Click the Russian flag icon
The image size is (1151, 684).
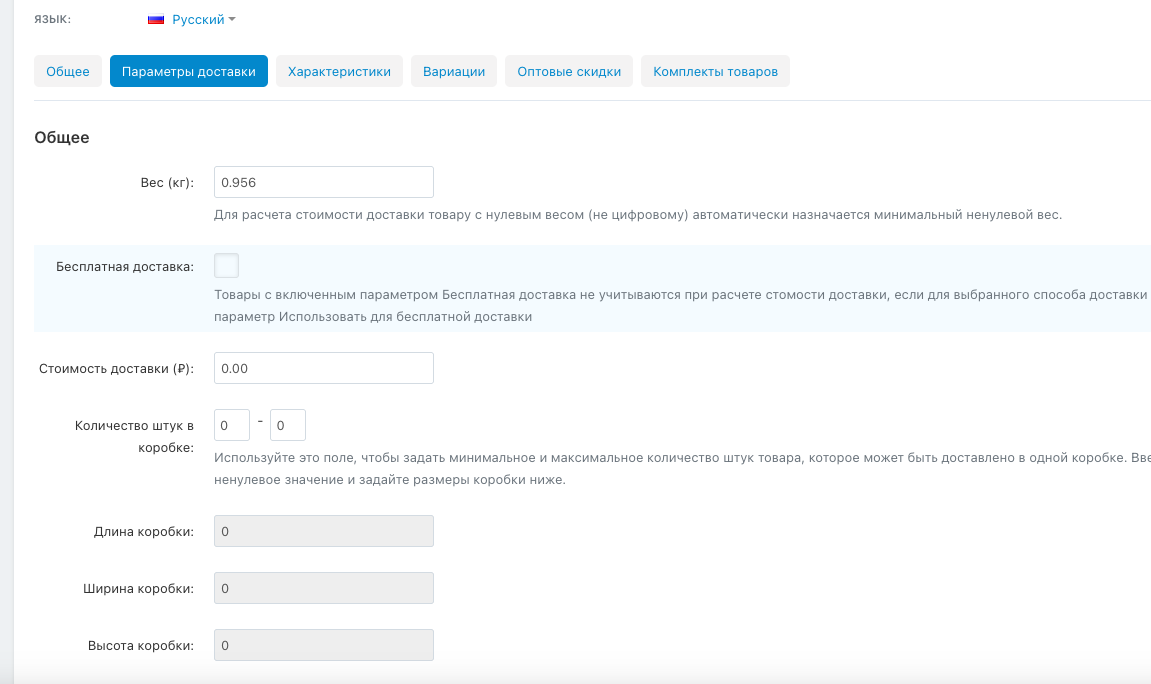pos(155,19)
